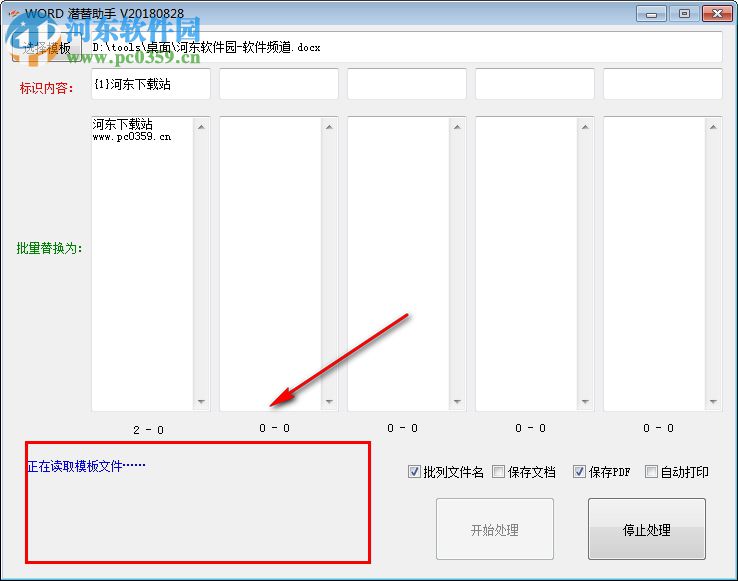Click the third empty 标识内容 field
This screenshot has width=738, height=581.
pyautogui.click(x=407, y=84)
